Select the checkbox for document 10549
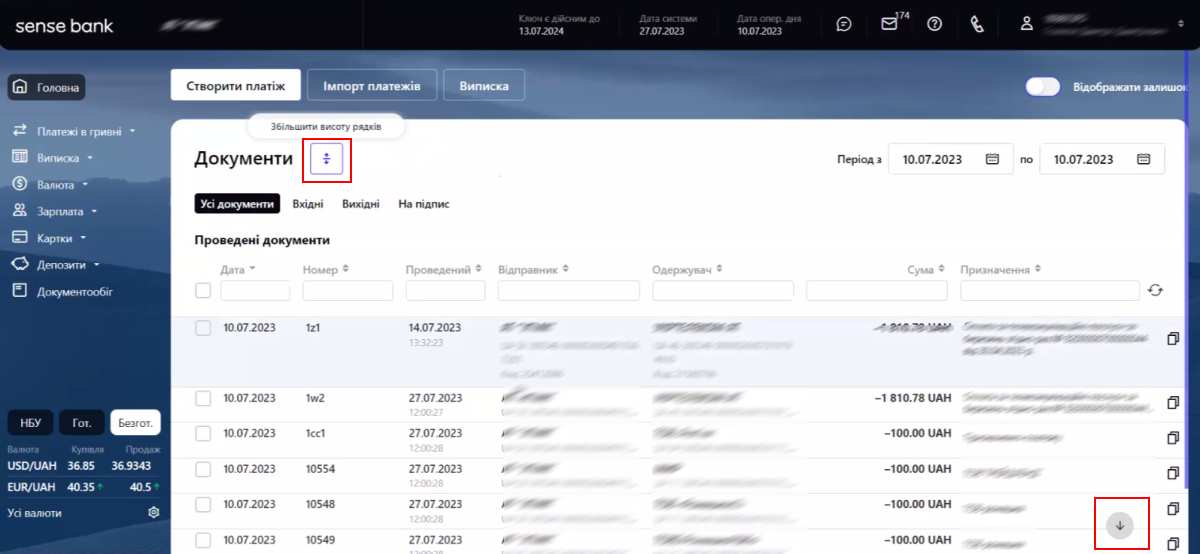 pyautogui.click(x=203, y=540)
